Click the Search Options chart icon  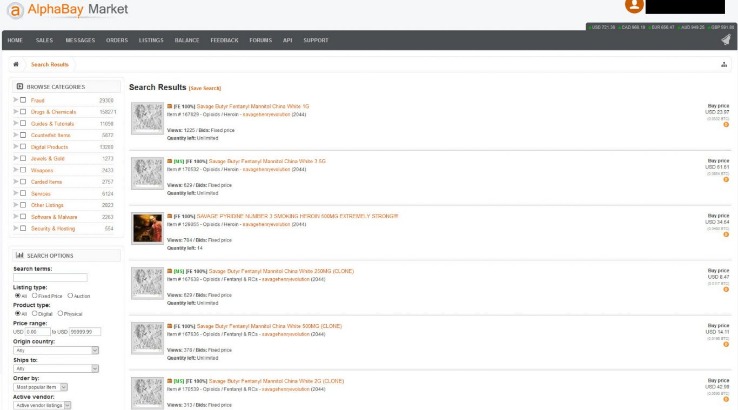tap(20, 255)
